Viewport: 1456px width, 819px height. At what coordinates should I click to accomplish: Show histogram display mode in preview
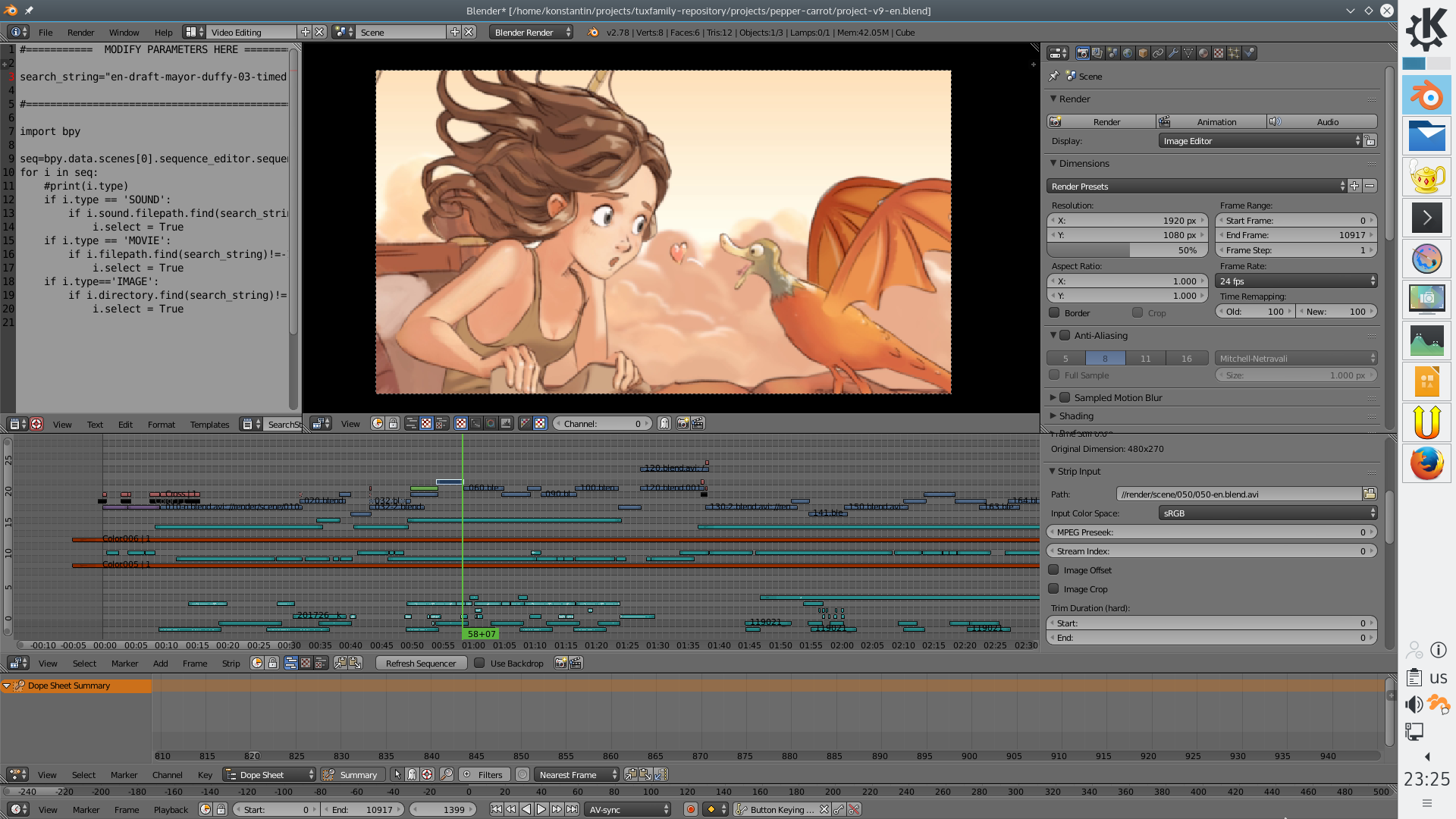tap(506, 423)
